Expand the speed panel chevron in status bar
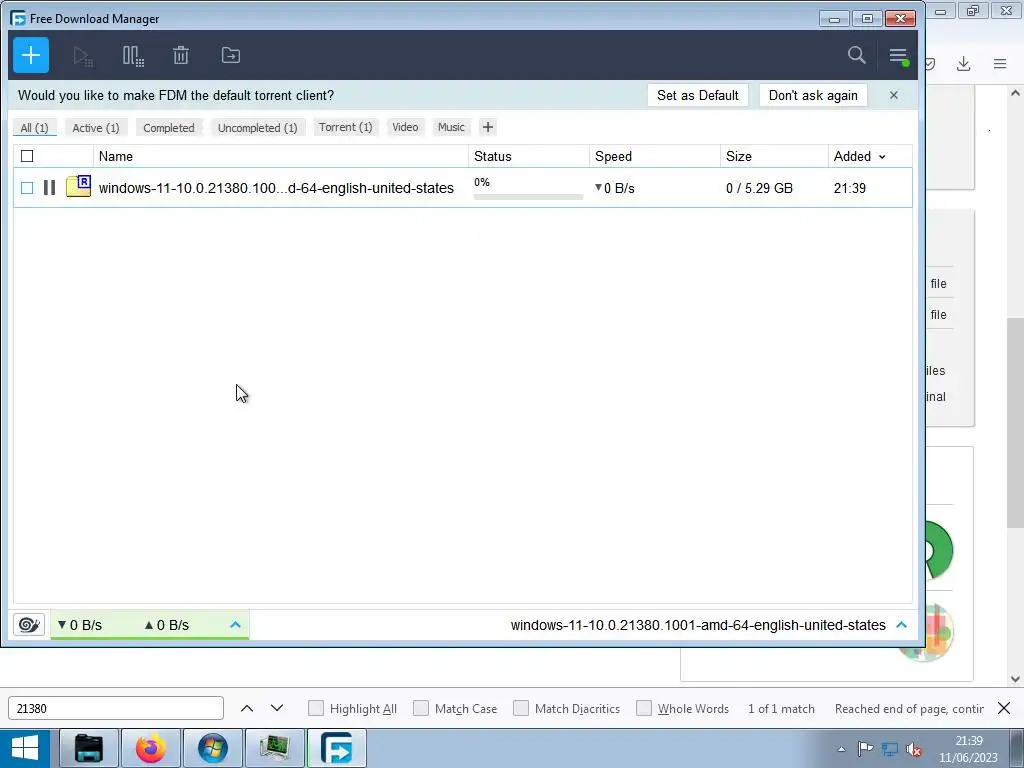Screen dimensions: 1024x768 236,625
